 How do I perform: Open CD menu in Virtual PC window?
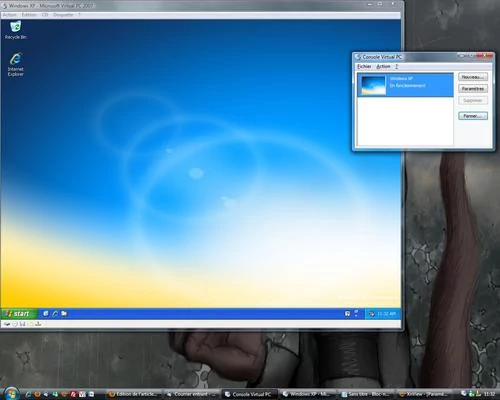click(45, 15)
